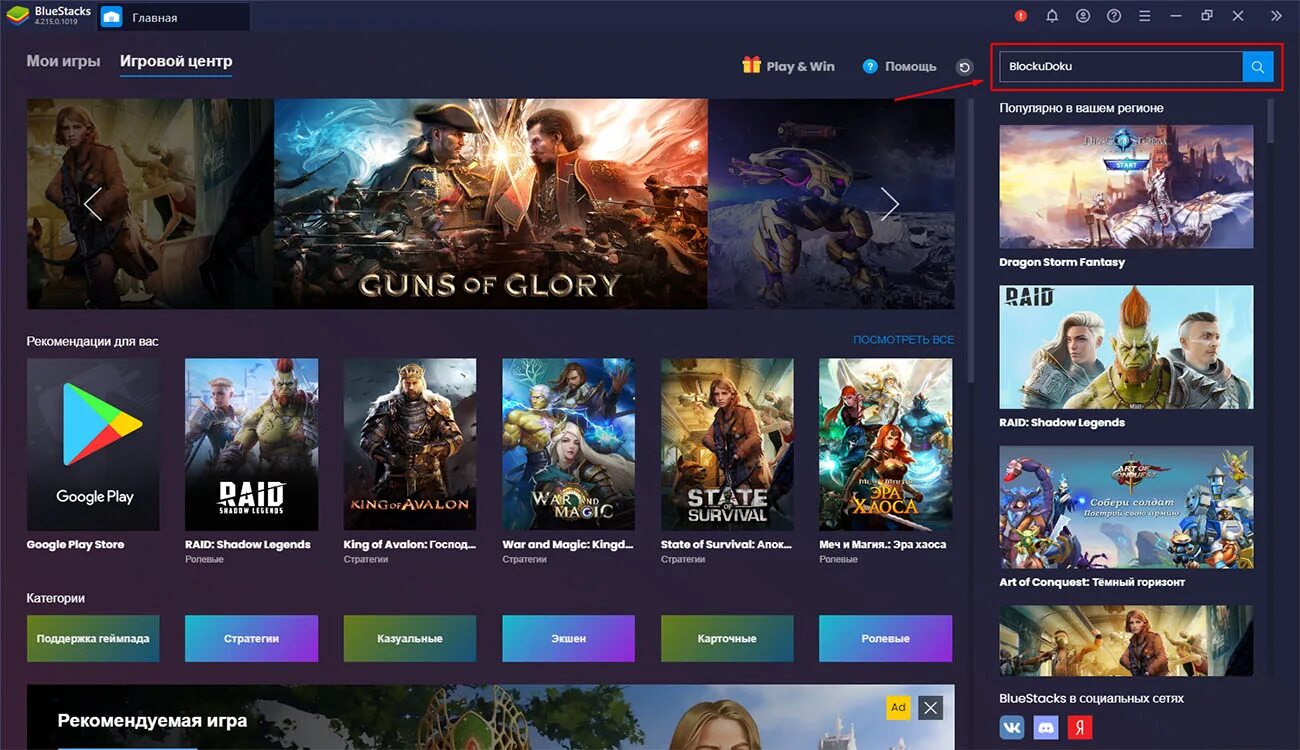
Task: Click the Рекомендуемая игра heading
Action: click(x=152, y=720)
